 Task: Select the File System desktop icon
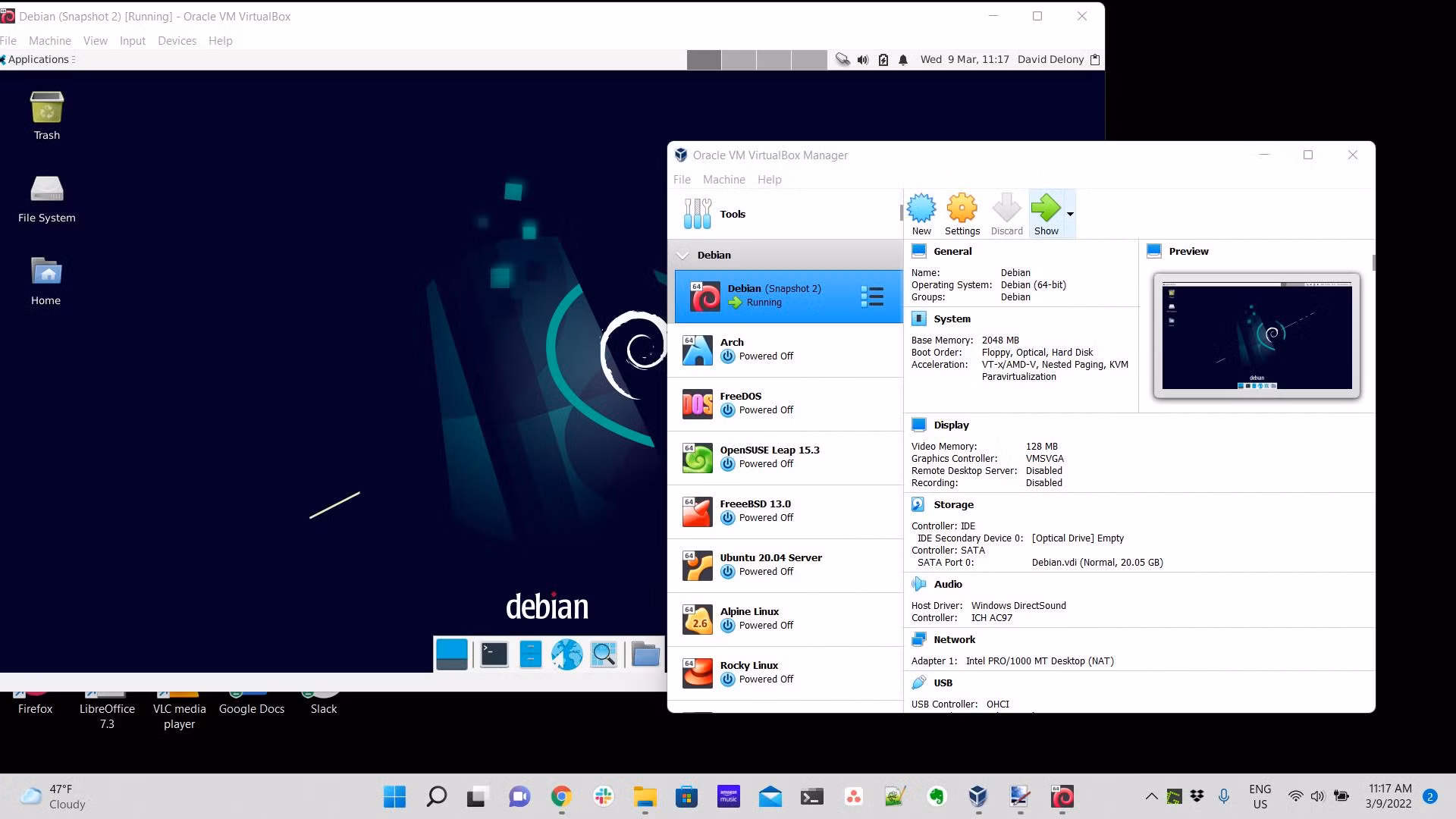(46, 199)
